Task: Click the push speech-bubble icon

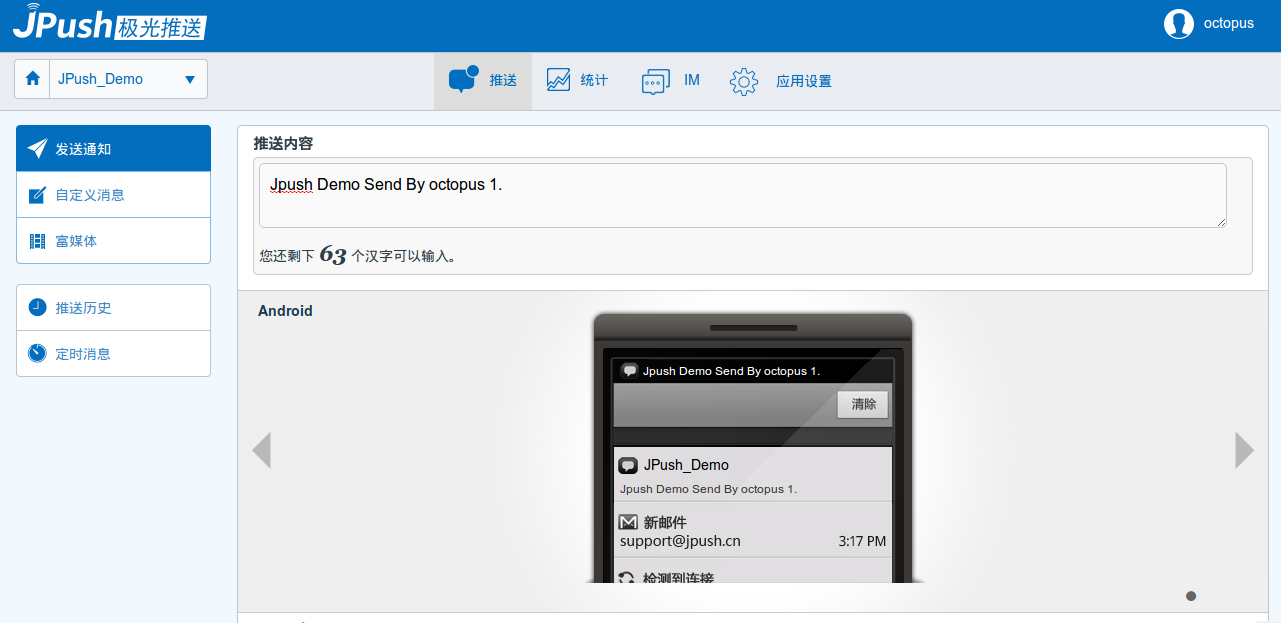Action: point(463,80)
